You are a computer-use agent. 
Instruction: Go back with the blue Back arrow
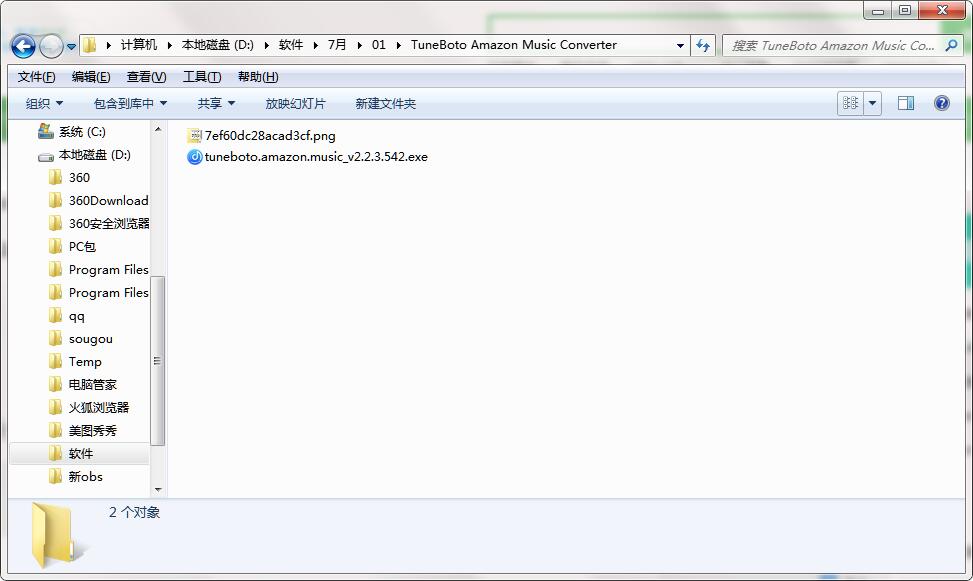pyautogui.click(x=23, y=46)
